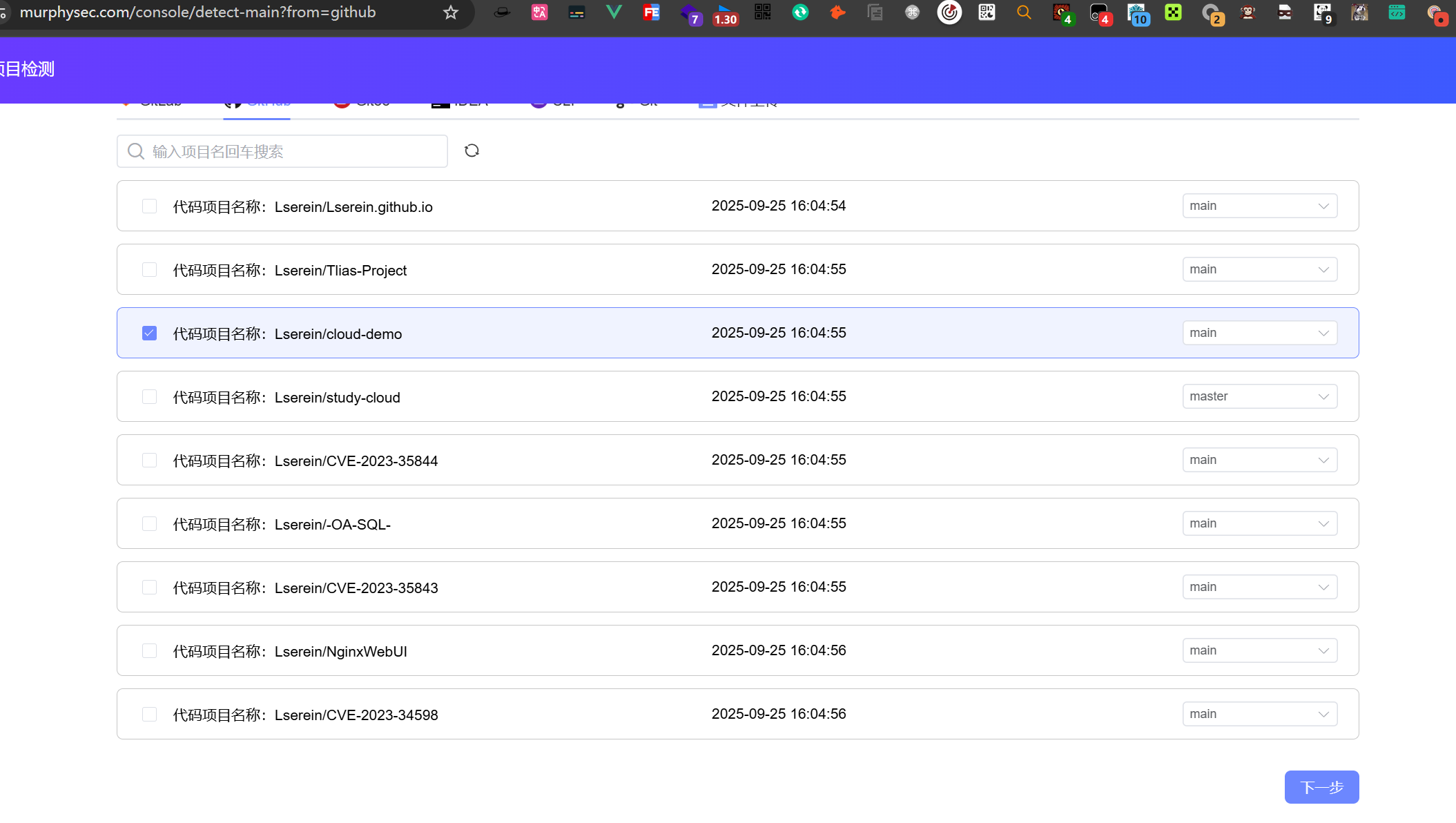The width and height of the screenshot is (1456, 823).
Task: Open the FE helper extension icon
Action: [651, 12]
